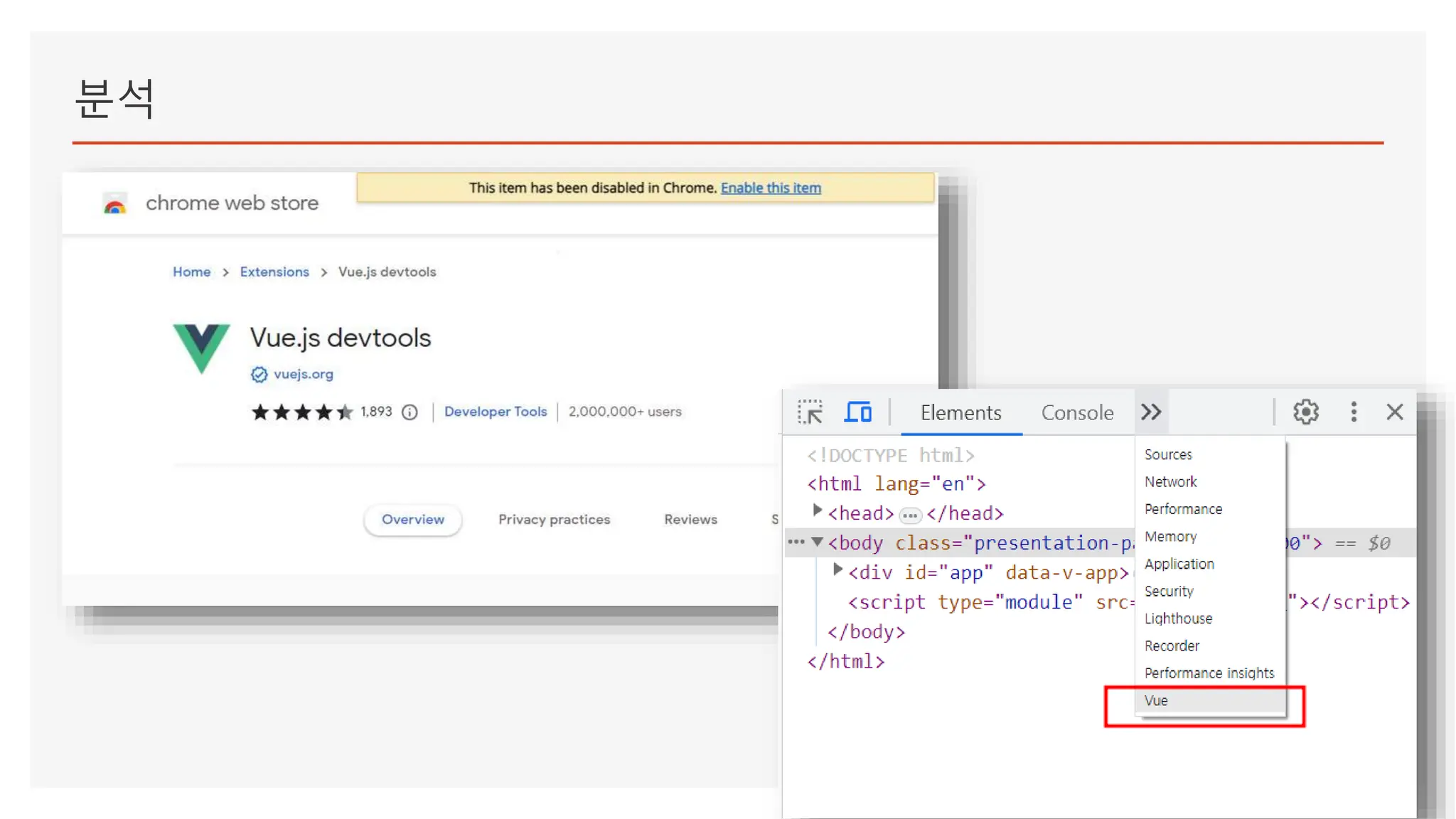Click the more tabs double-chevron

(x=1151, y=412)
